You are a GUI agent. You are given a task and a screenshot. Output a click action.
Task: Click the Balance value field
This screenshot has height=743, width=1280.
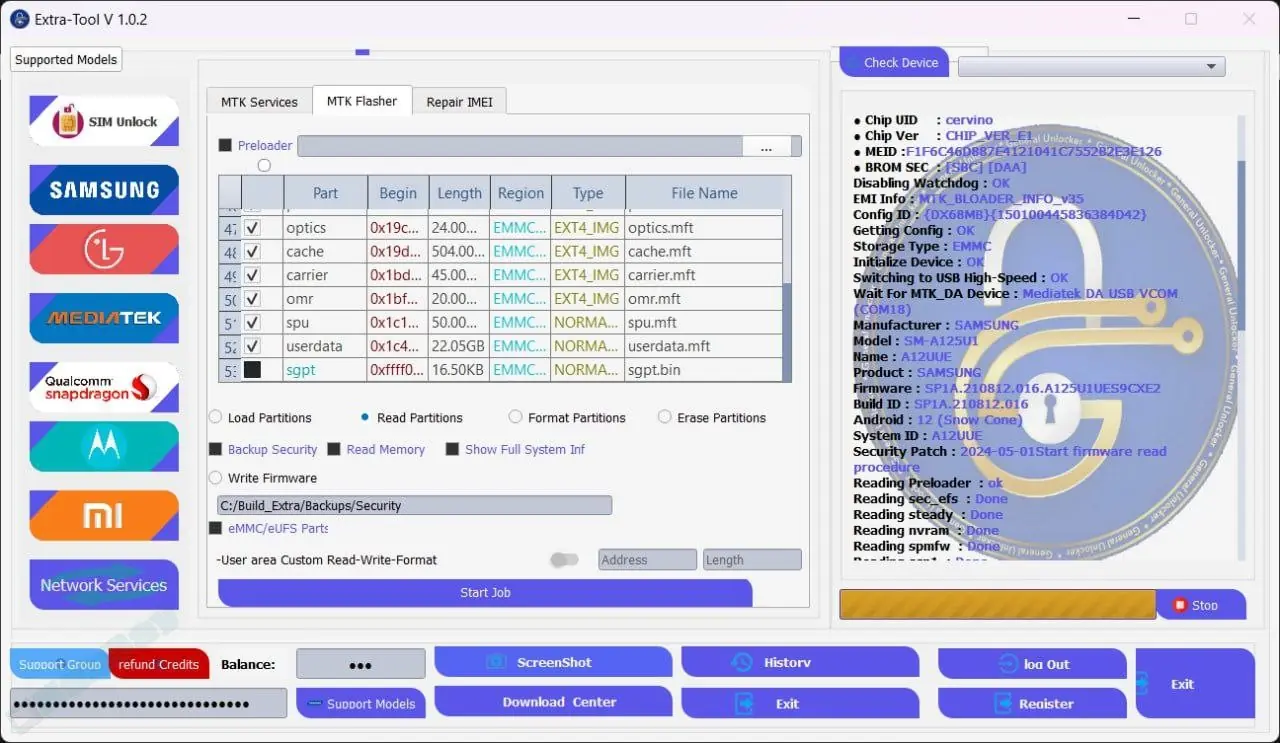(x=361, y=664)
